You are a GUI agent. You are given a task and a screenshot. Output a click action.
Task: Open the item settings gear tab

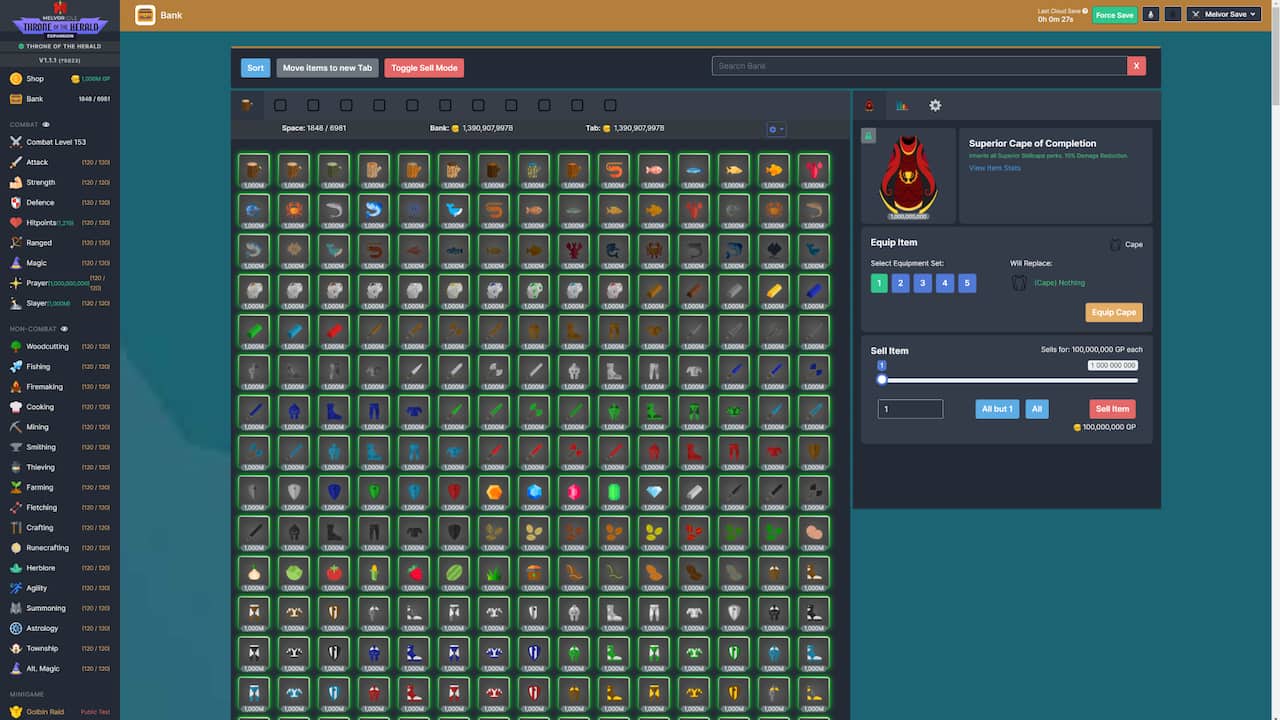click(935, 105)
